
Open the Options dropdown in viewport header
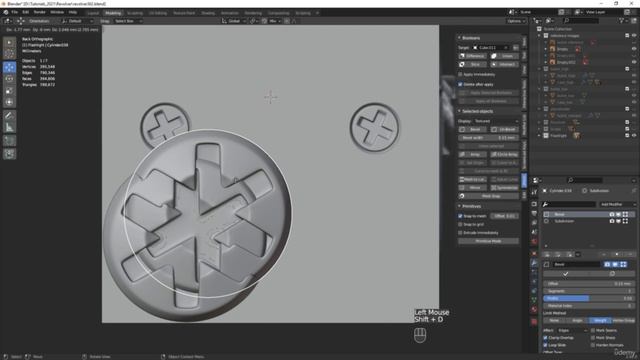tap(516, 21)
